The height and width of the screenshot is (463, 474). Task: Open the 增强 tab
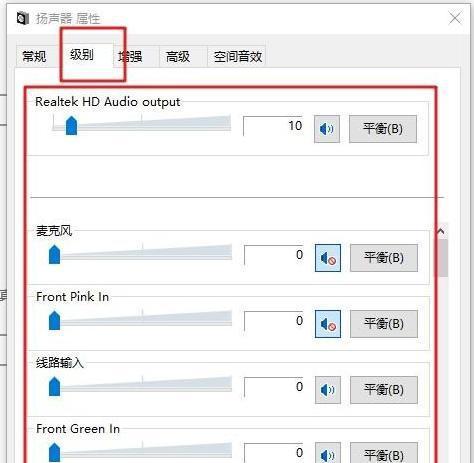click(132, 56)
